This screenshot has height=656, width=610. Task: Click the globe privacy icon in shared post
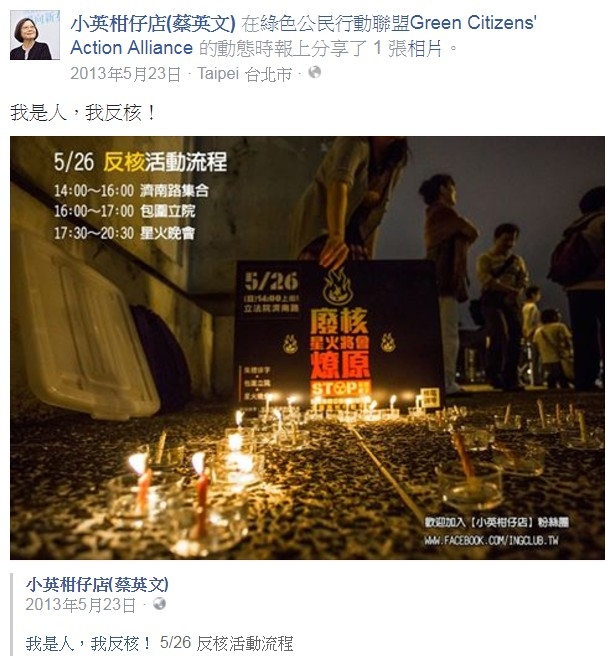point(159,604)
